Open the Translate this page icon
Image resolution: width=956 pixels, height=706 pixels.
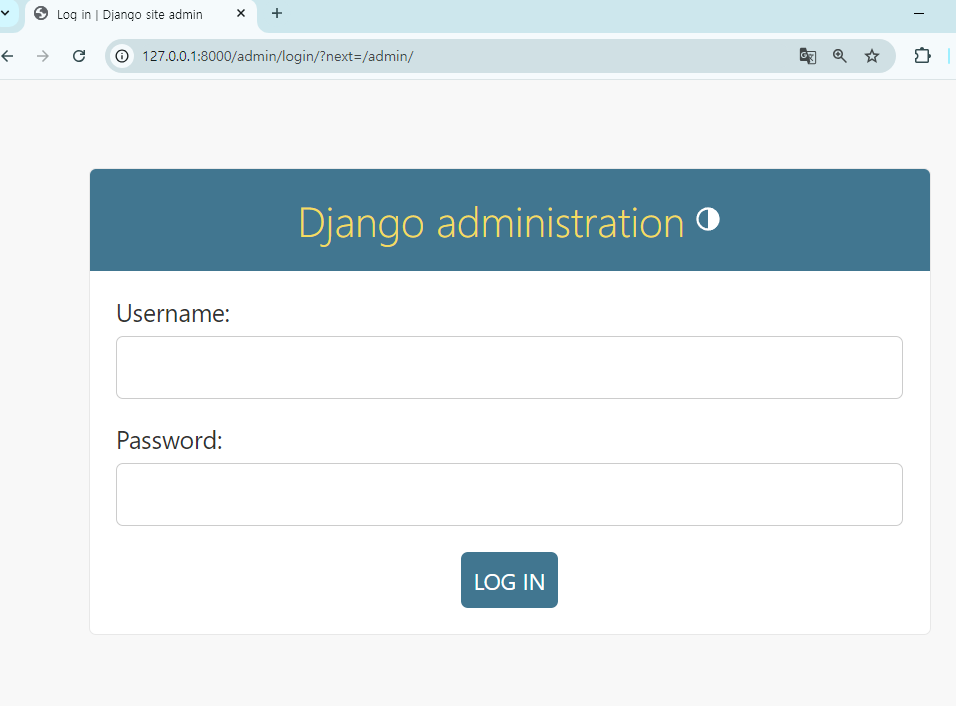tap(807, 56)
